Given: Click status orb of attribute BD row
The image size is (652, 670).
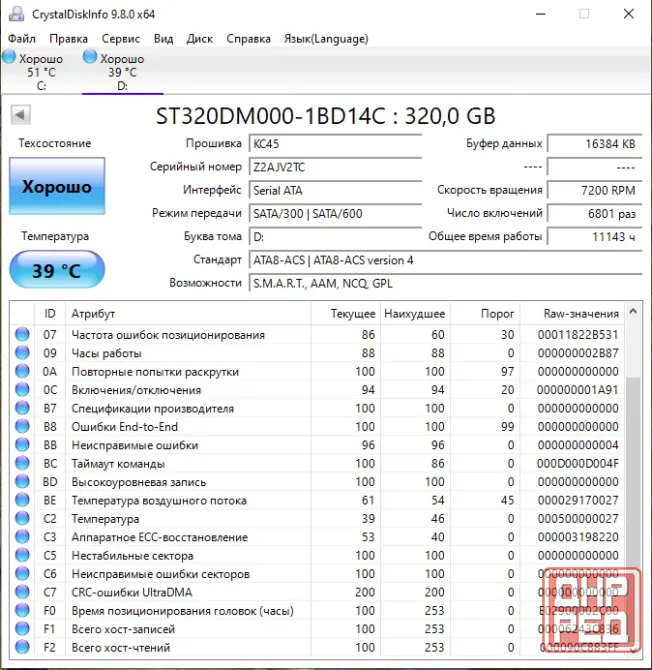Looking at the screenshot, I should [22, 481].
